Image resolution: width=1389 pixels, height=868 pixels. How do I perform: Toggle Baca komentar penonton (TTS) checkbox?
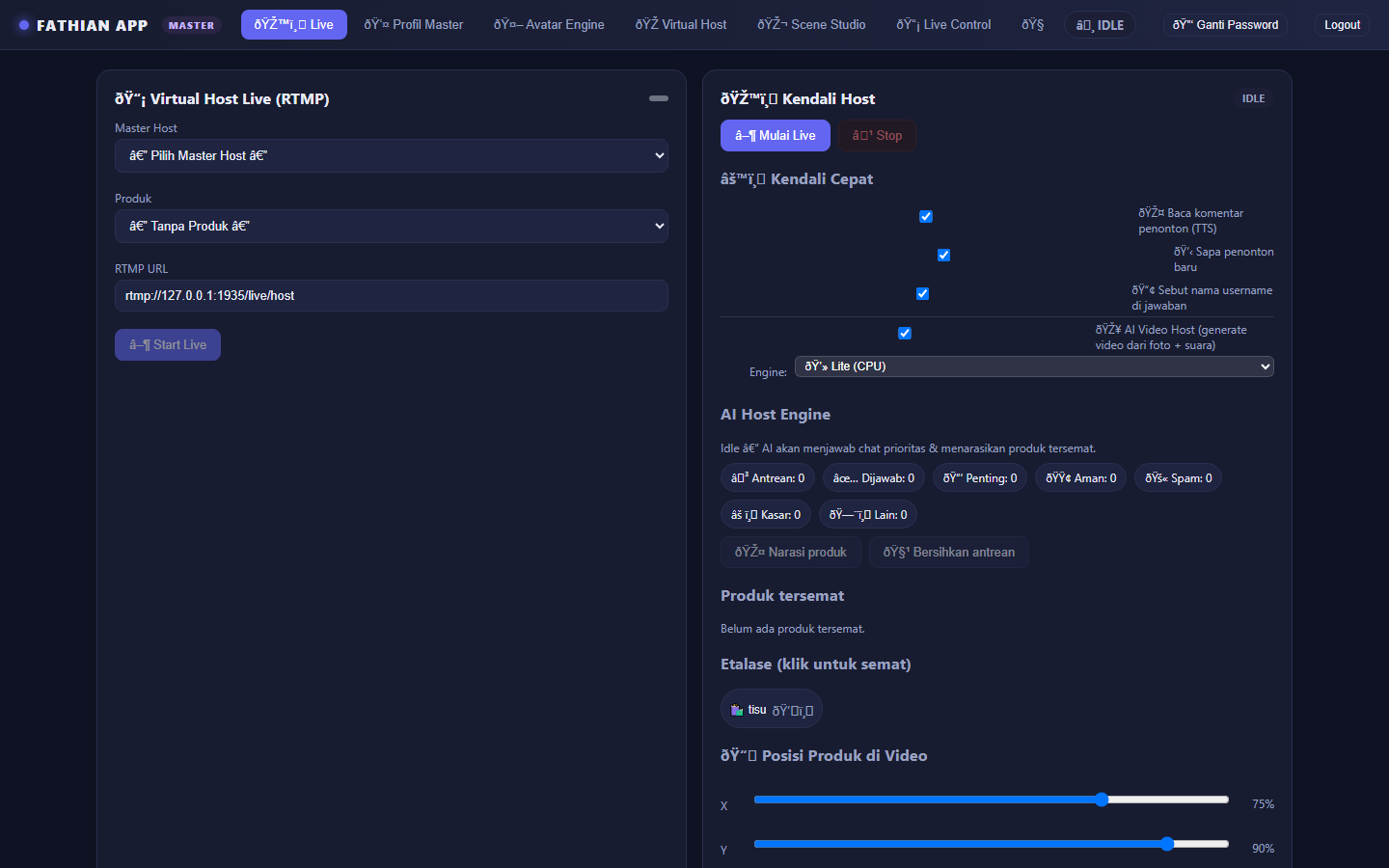pos(926,216)
